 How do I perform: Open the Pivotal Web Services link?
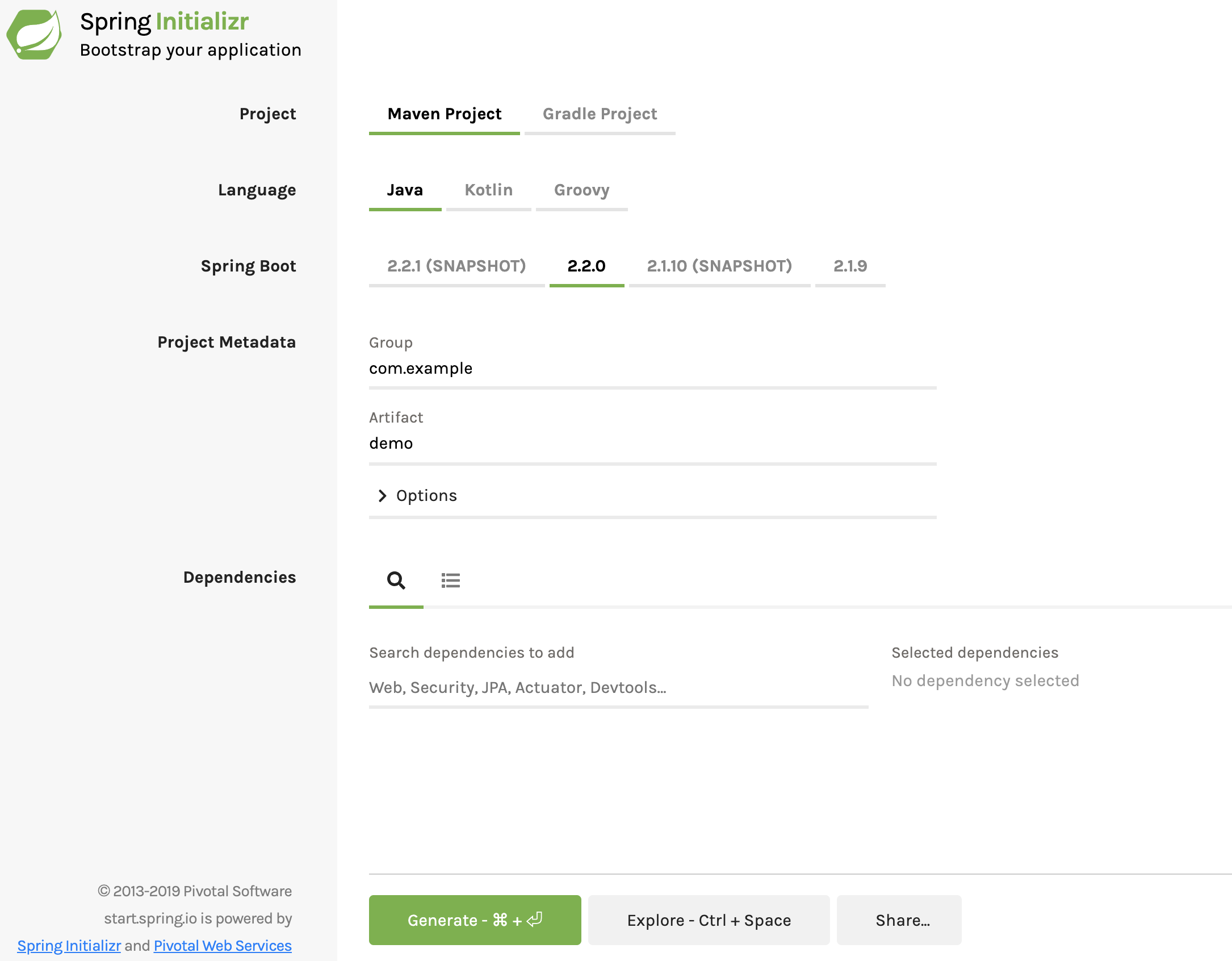[x=223, y=946]
